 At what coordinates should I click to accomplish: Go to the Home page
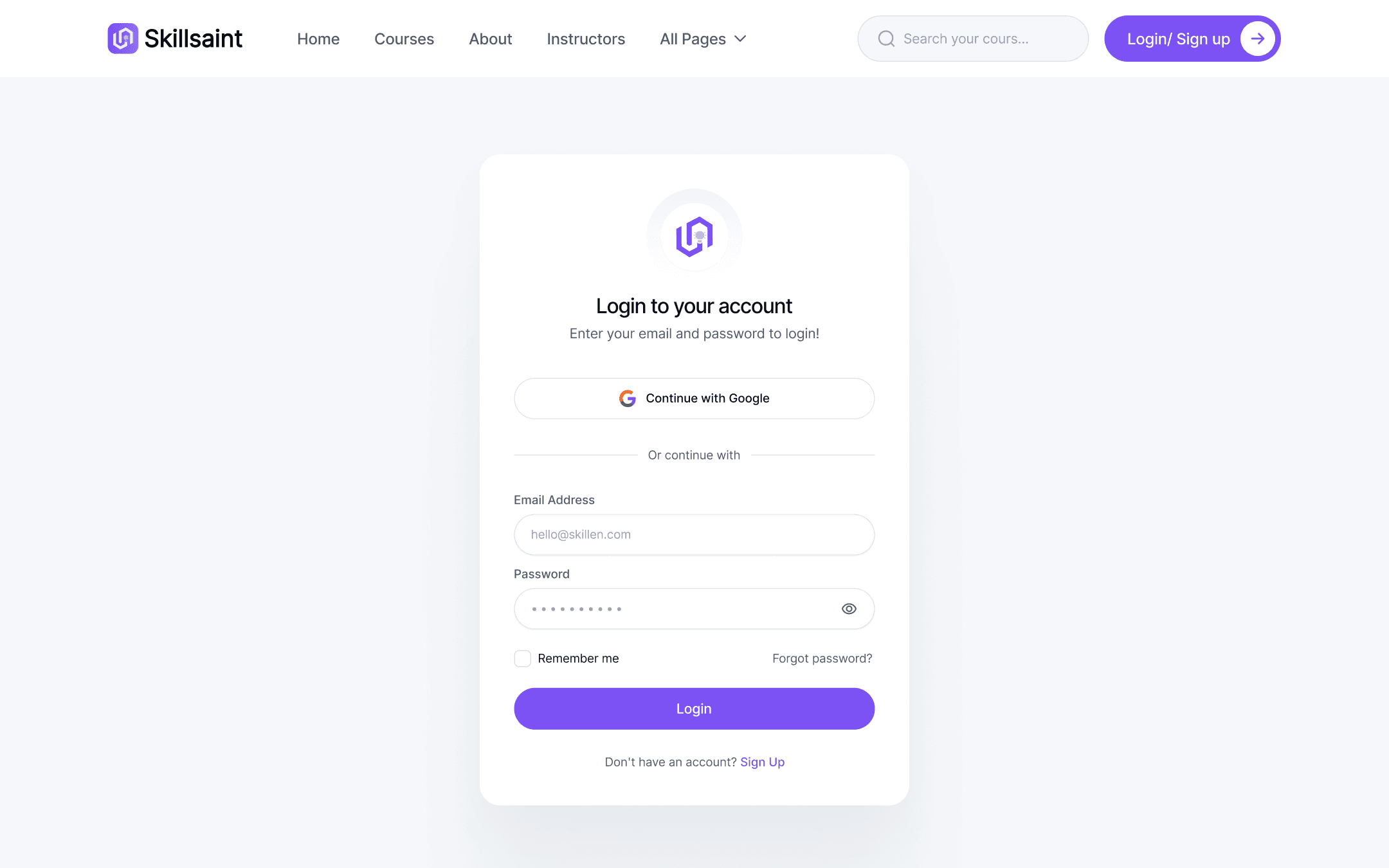pos(318,39)
